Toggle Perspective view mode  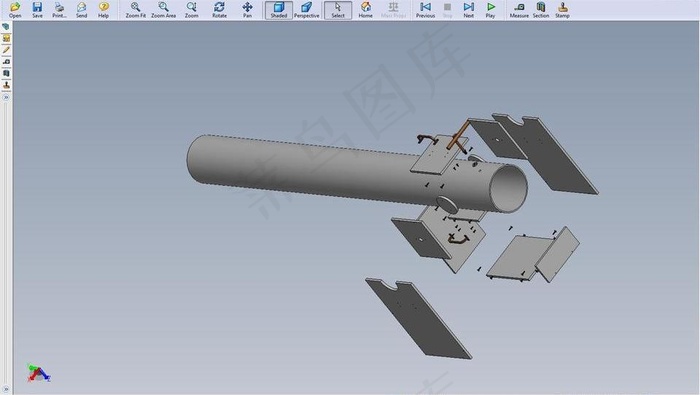click(x=307, y=10)
